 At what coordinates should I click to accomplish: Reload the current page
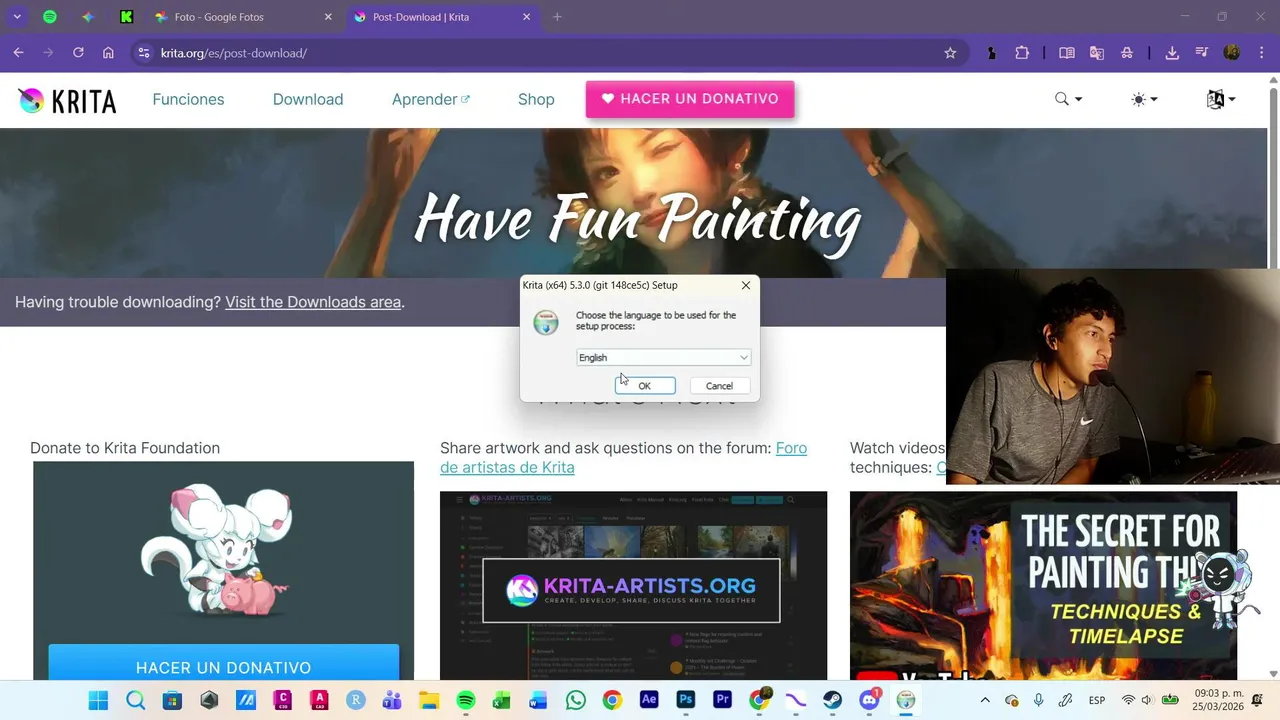(78, 53)
